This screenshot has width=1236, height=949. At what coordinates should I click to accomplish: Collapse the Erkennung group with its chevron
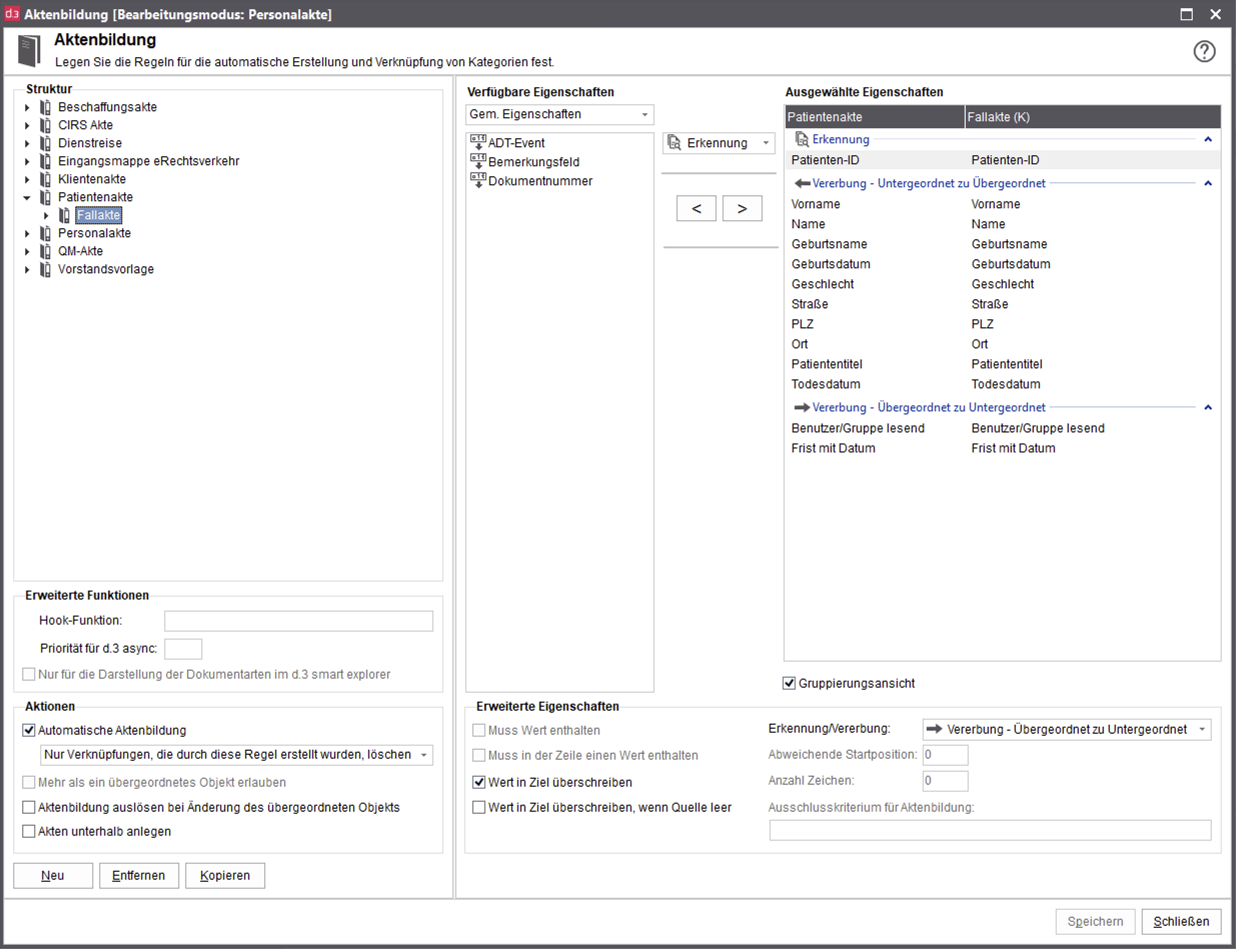pyautogui.click(x=1208, y=139)
